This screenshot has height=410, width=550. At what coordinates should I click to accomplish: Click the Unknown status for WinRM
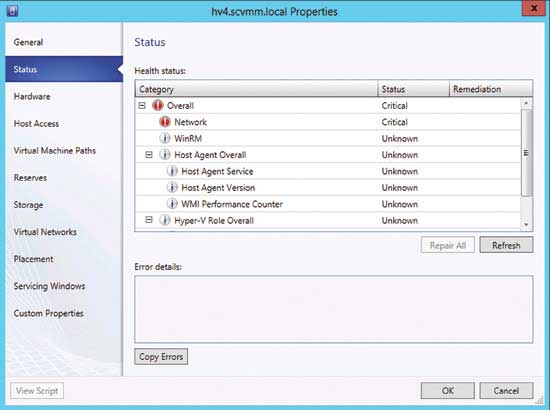point(400,139)
